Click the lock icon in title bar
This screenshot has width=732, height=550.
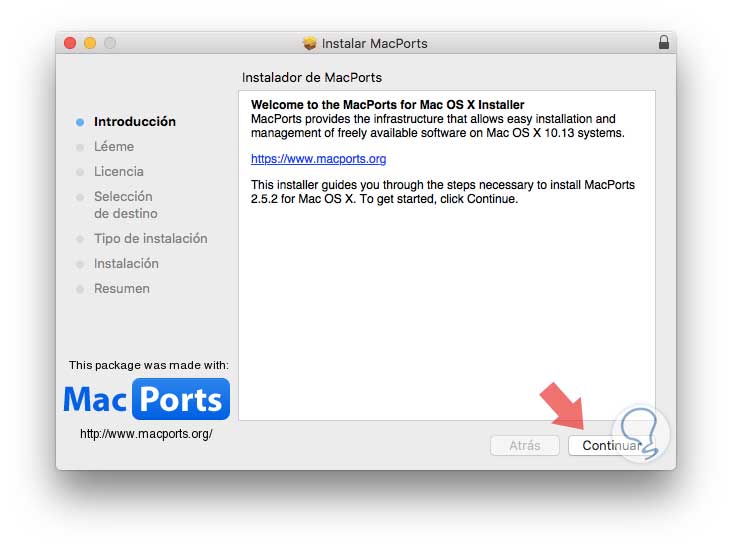(663, 42)
